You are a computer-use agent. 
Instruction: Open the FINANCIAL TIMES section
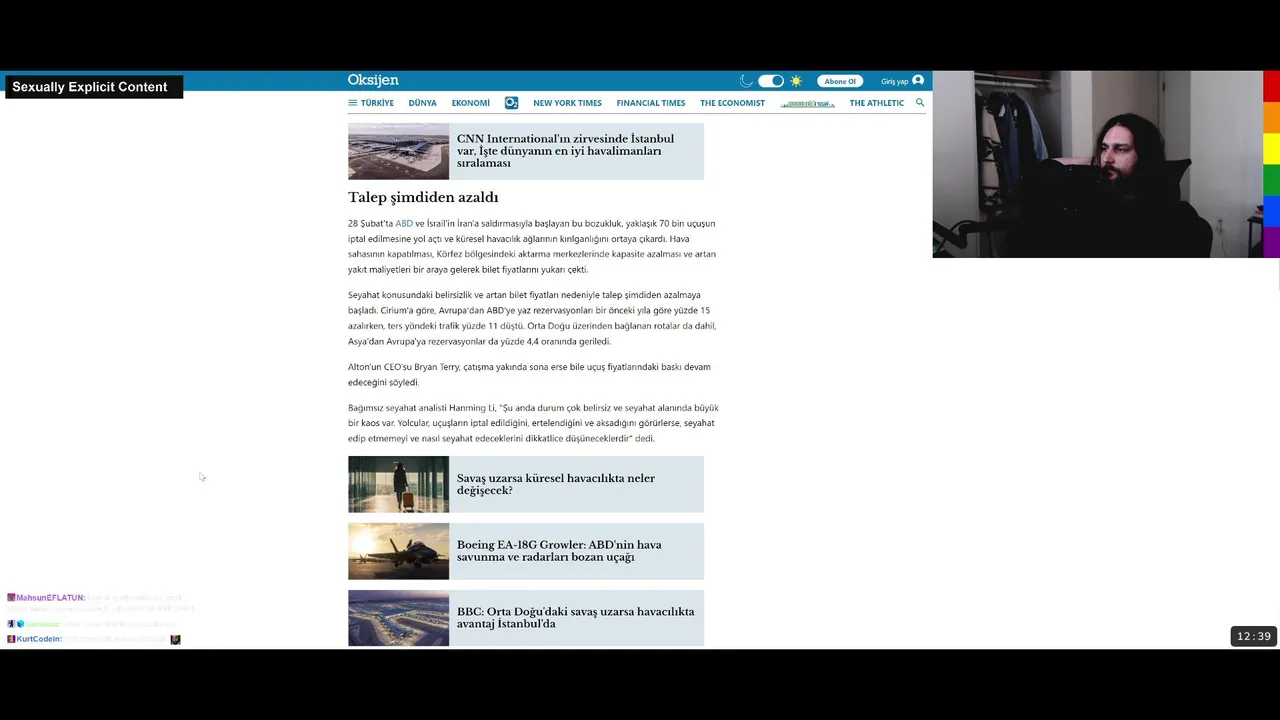click(651, 103)
